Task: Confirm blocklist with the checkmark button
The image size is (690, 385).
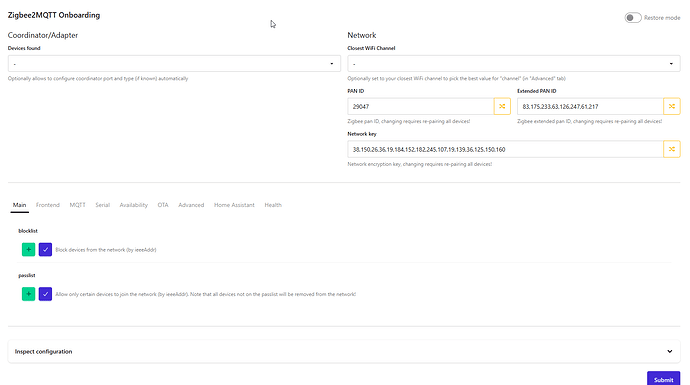Action: click(45, 249)
